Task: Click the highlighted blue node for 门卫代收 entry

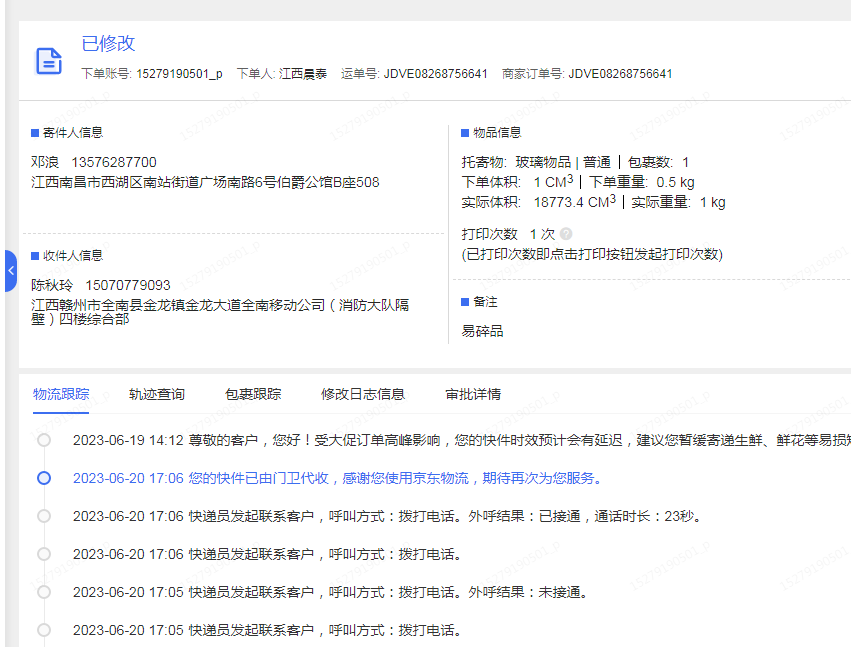Action: [44, 478]
